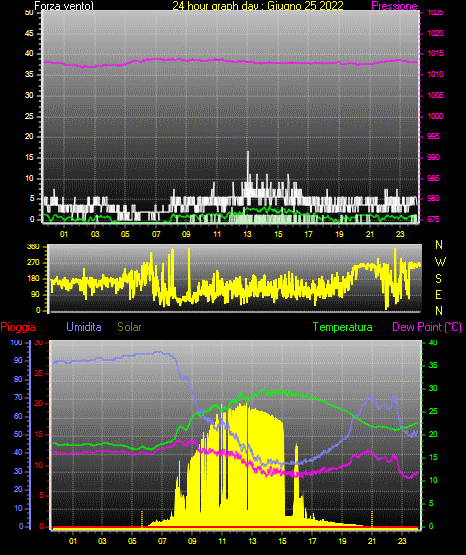
Task: Click the Solar legend label
Action: [x=129, y=327]
